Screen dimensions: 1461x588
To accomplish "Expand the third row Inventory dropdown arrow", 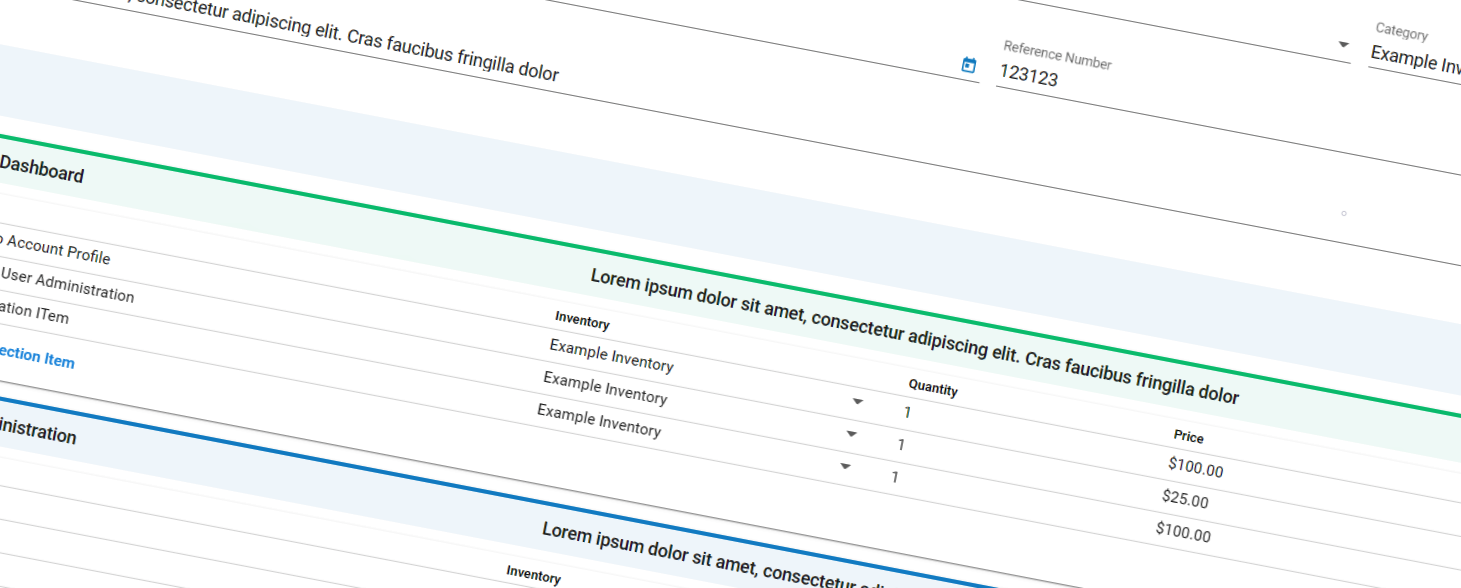I will (x=845, y=466).
